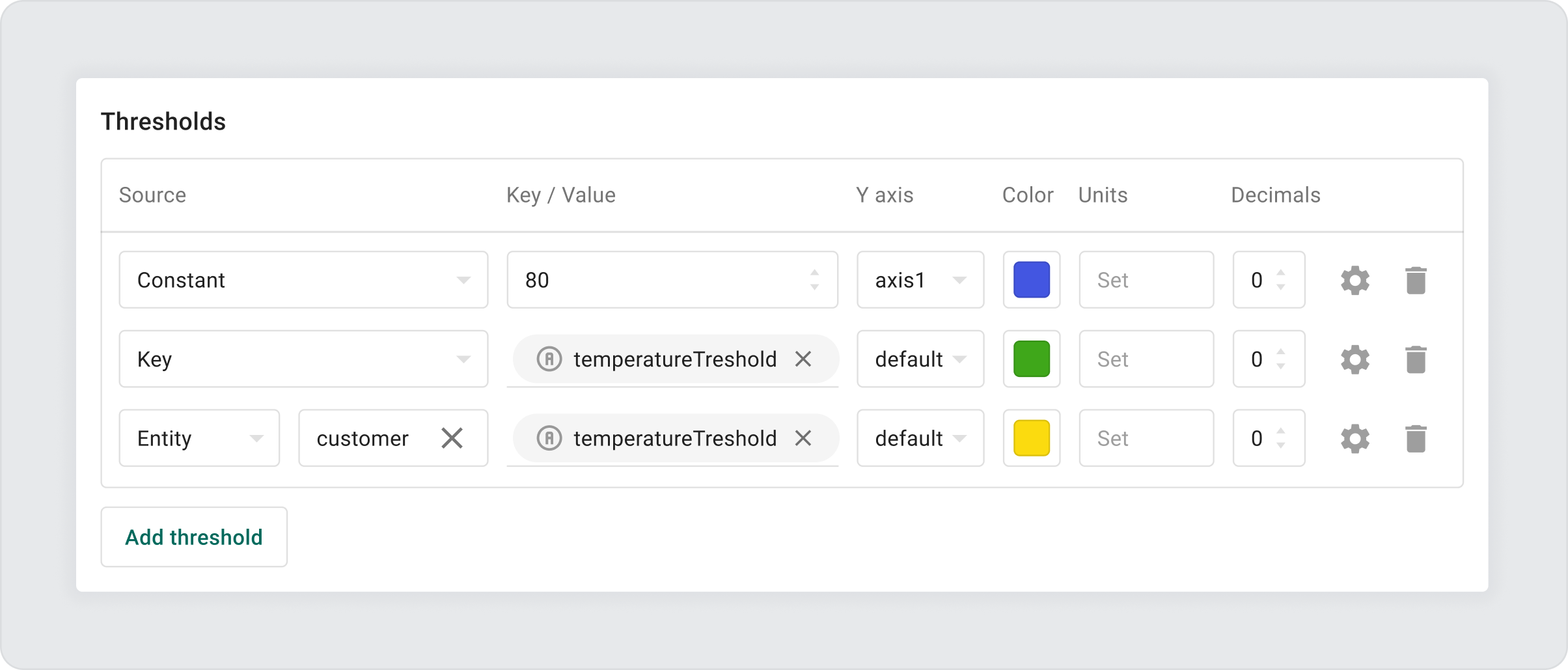Clear the customer entity selection
This screenshot has height=670, width=1568.
pos(452,438)
